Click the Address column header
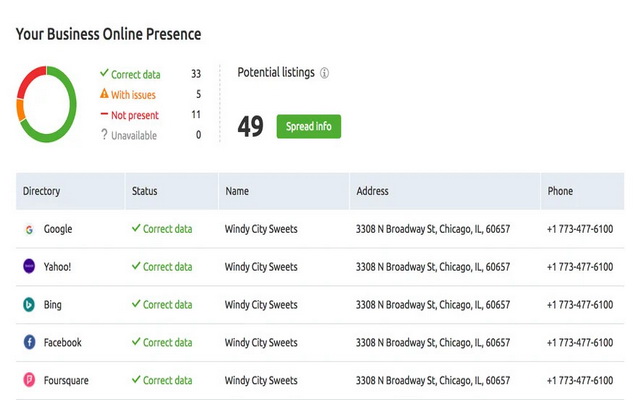Viewport: 640px width, 400px height. pyautogui.click(x=372, y=191)
